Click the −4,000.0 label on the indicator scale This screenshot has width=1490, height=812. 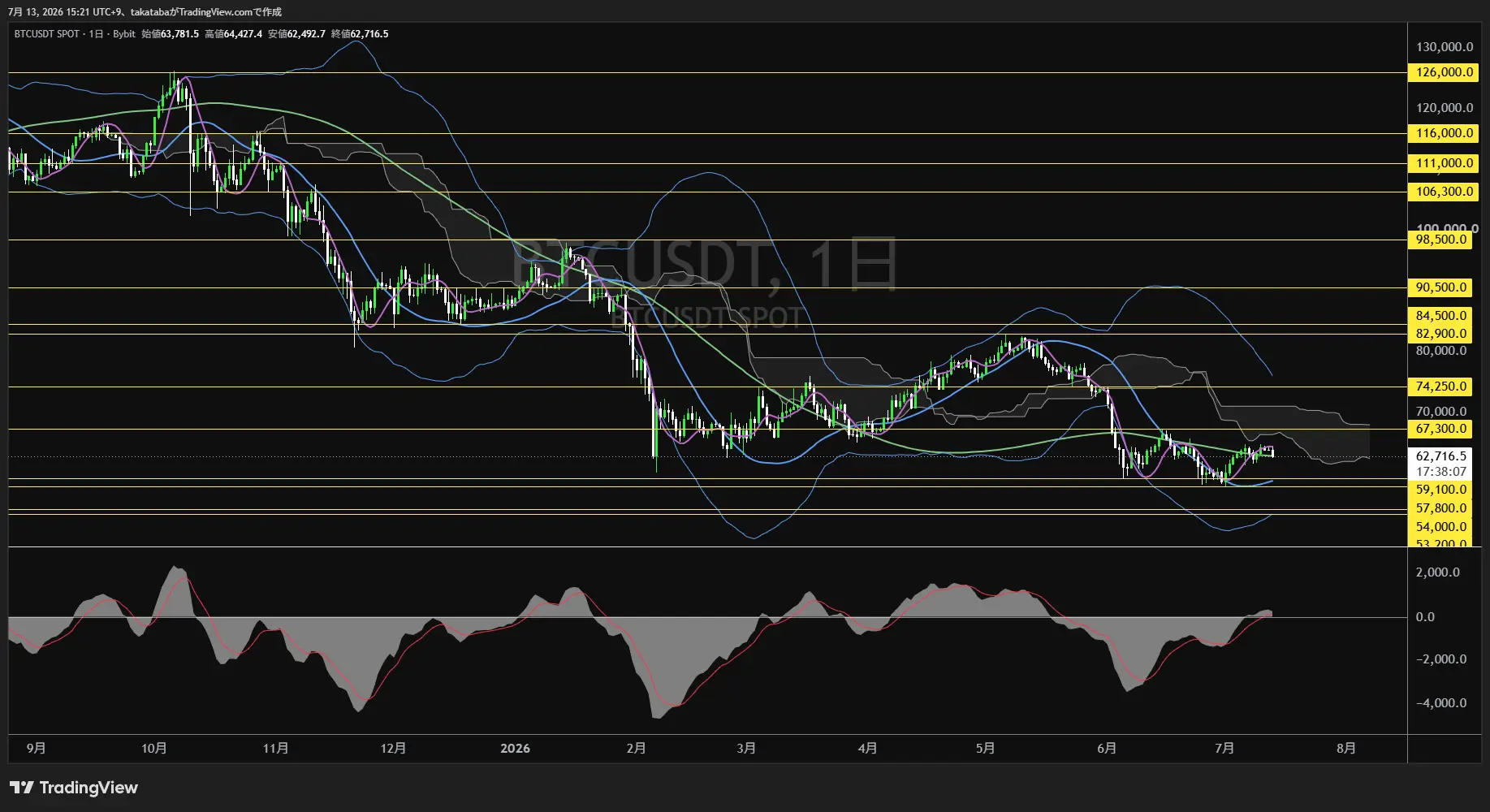(1441, 703)
